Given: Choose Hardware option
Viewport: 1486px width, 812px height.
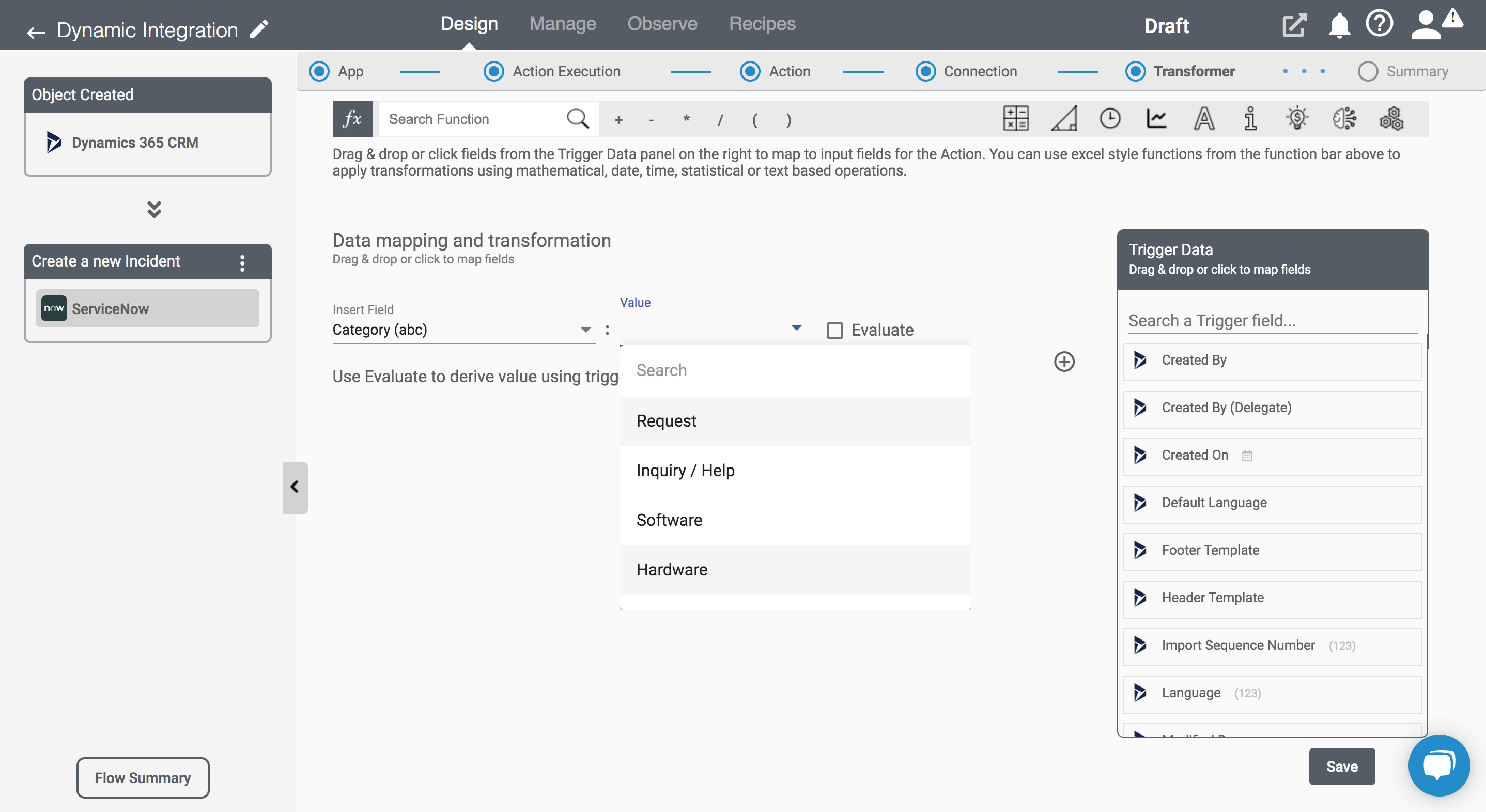Looking at the screenshot, I should (795, 570).
